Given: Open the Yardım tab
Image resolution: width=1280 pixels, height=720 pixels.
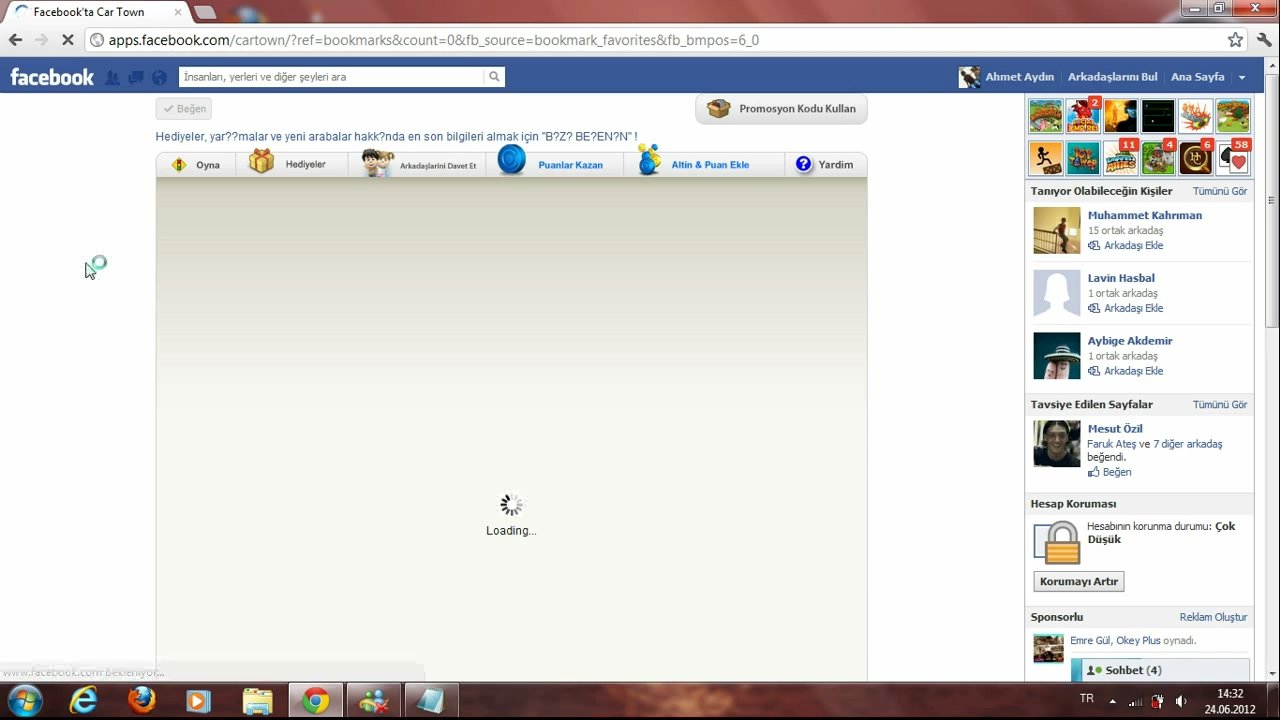Looking at the screenshot, I should (x=826, y=165).
